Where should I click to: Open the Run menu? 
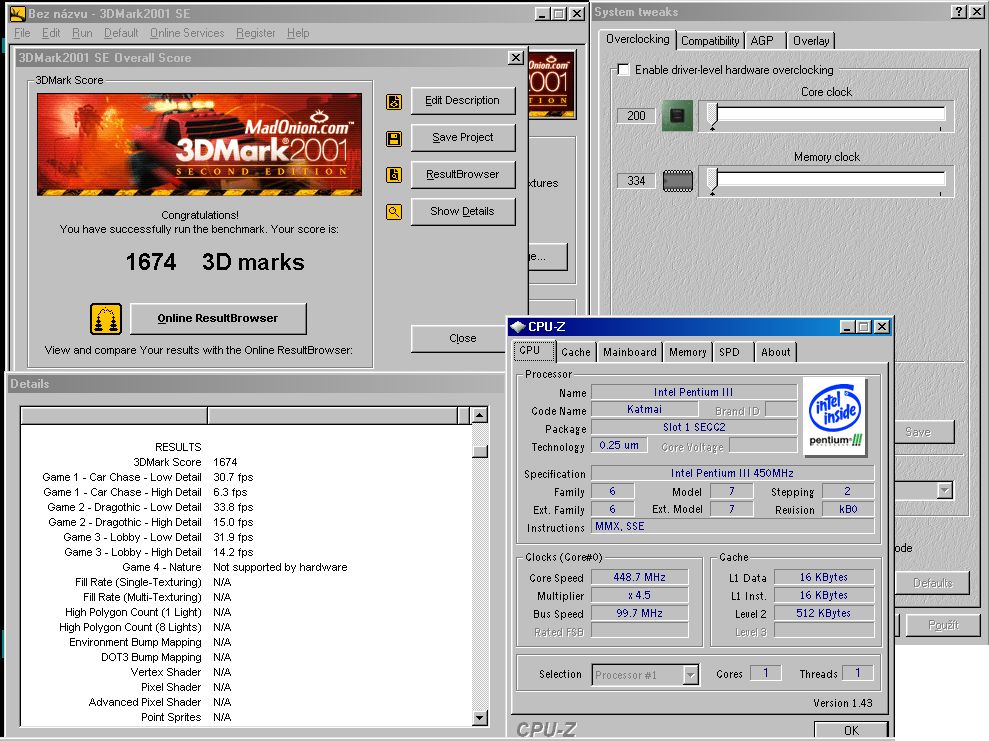click(82, 33)
